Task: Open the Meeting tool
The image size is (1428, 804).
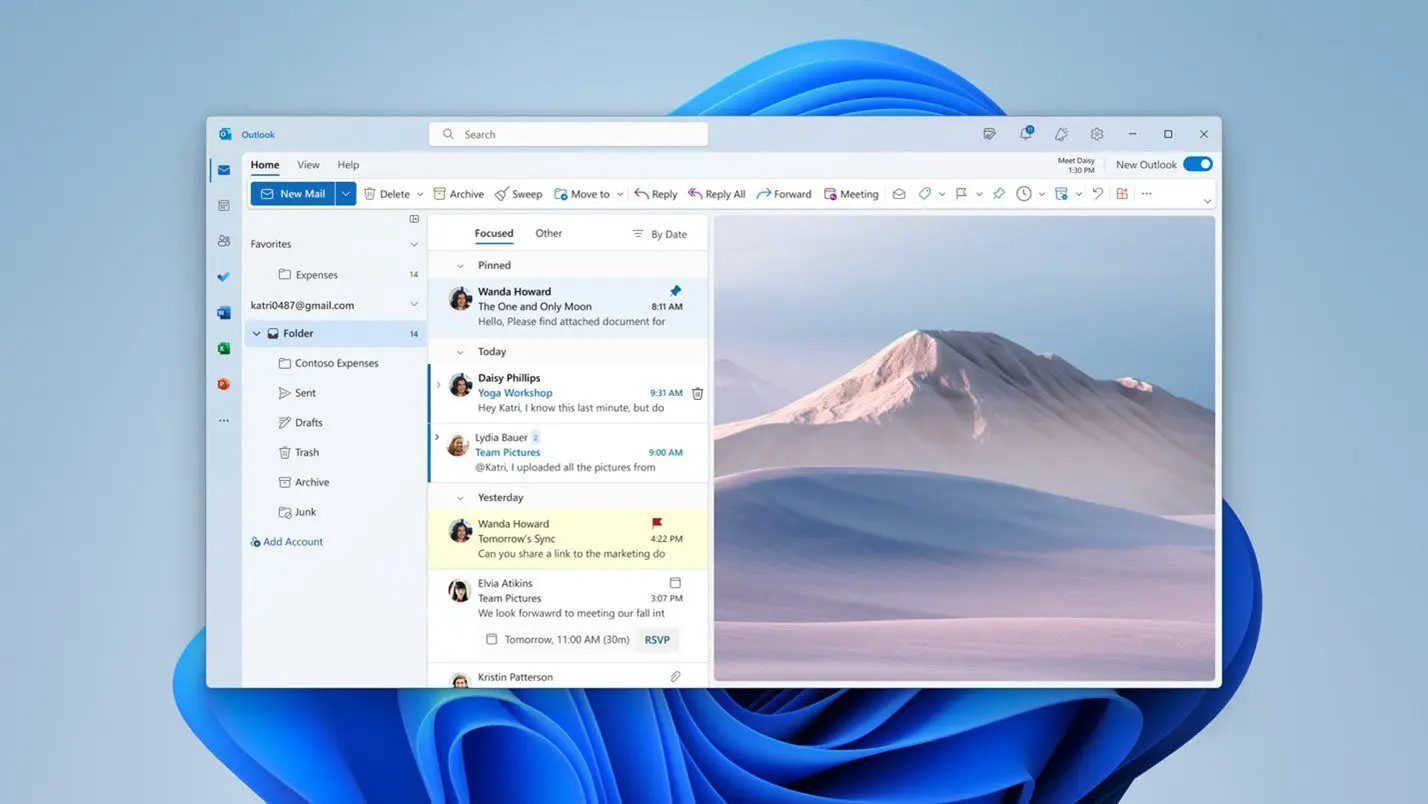Action: [851, 193]
